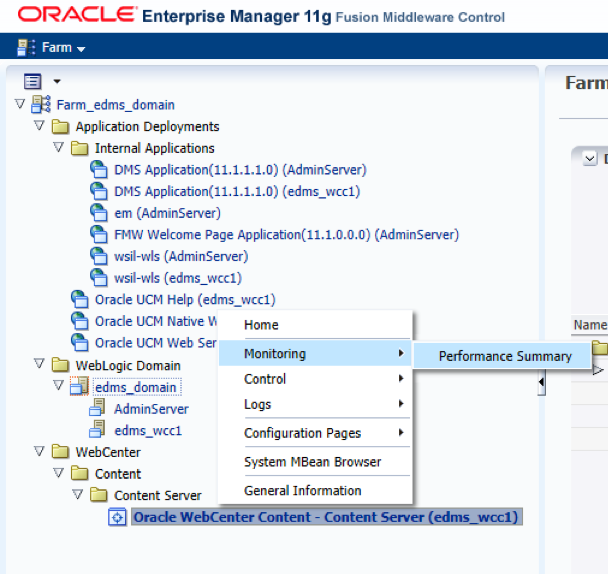Collapse the edms_domain tree node
The width and height of the screenshot is (608, 574).
(x=59, y=386)
